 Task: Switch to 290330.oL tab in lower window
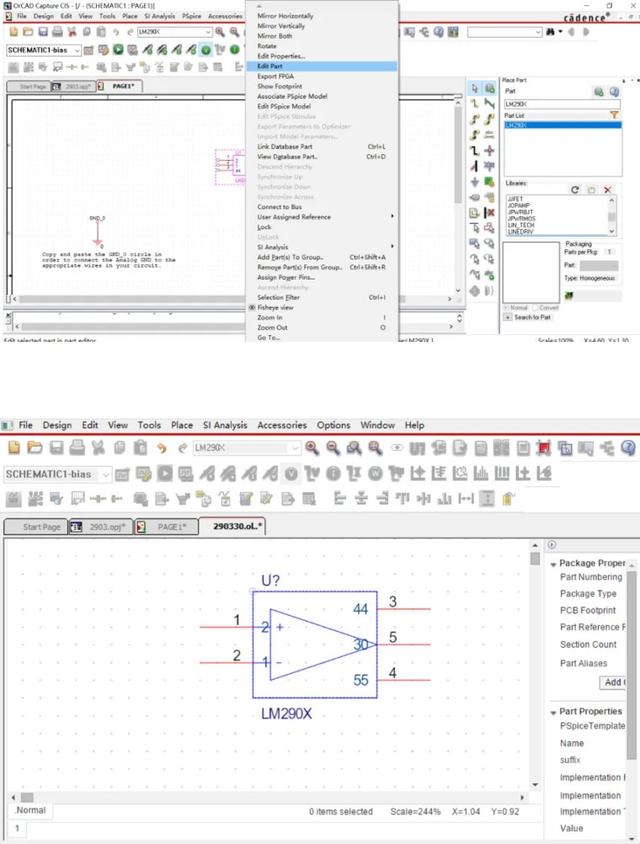232,526
